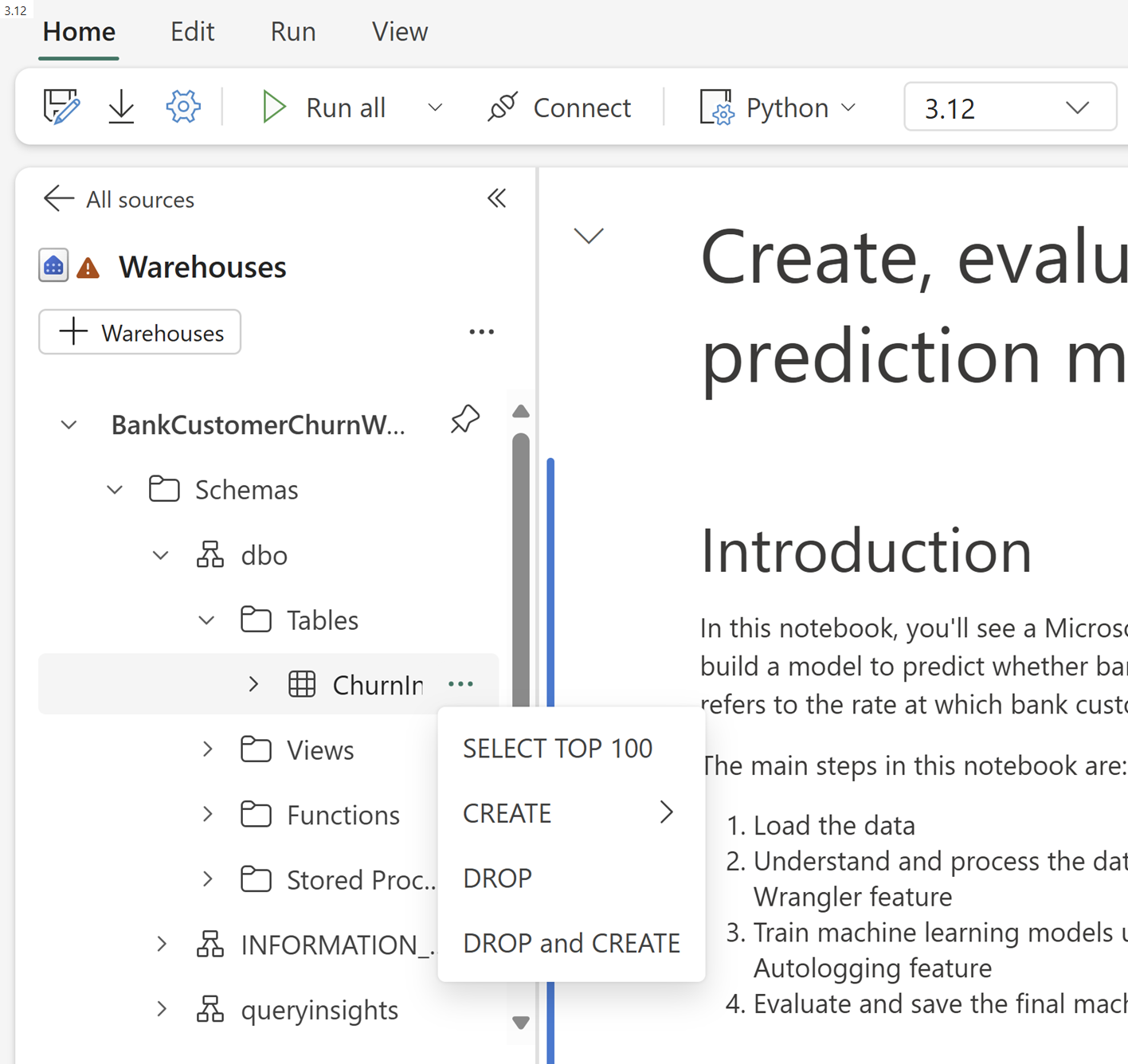Expand the Views folder
Image resolution: width=1128 pixels, height=1064 pixels.
pyautogui.click(x=207, y=749)
